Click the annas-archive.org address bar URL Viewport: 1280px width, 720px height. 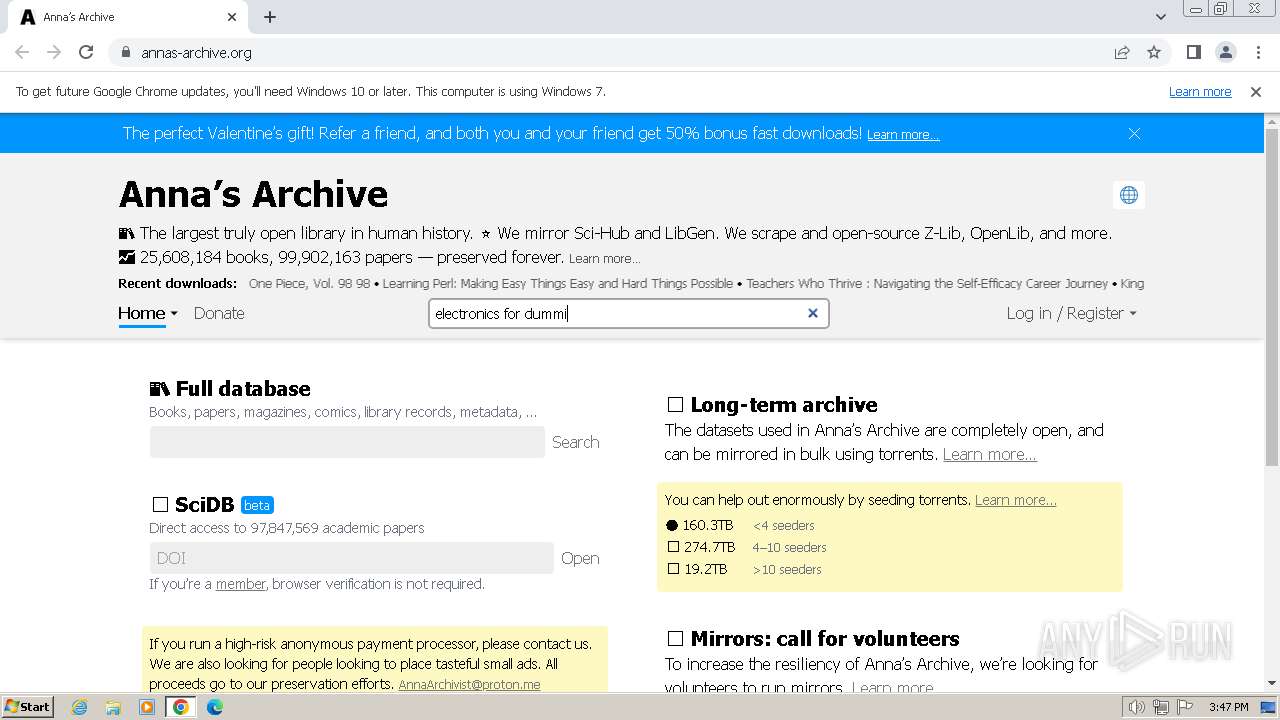click(196, 52)
